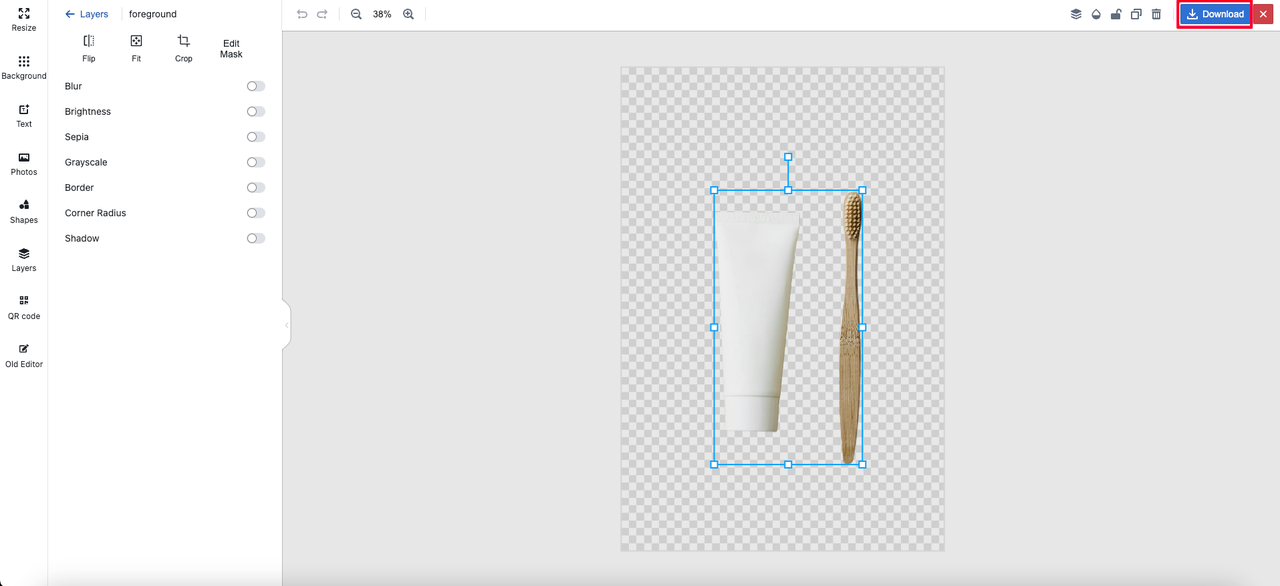This screenshot has height=586, width=1280.
Task: Open the Shapes panel
Action: tap(24, 211)
